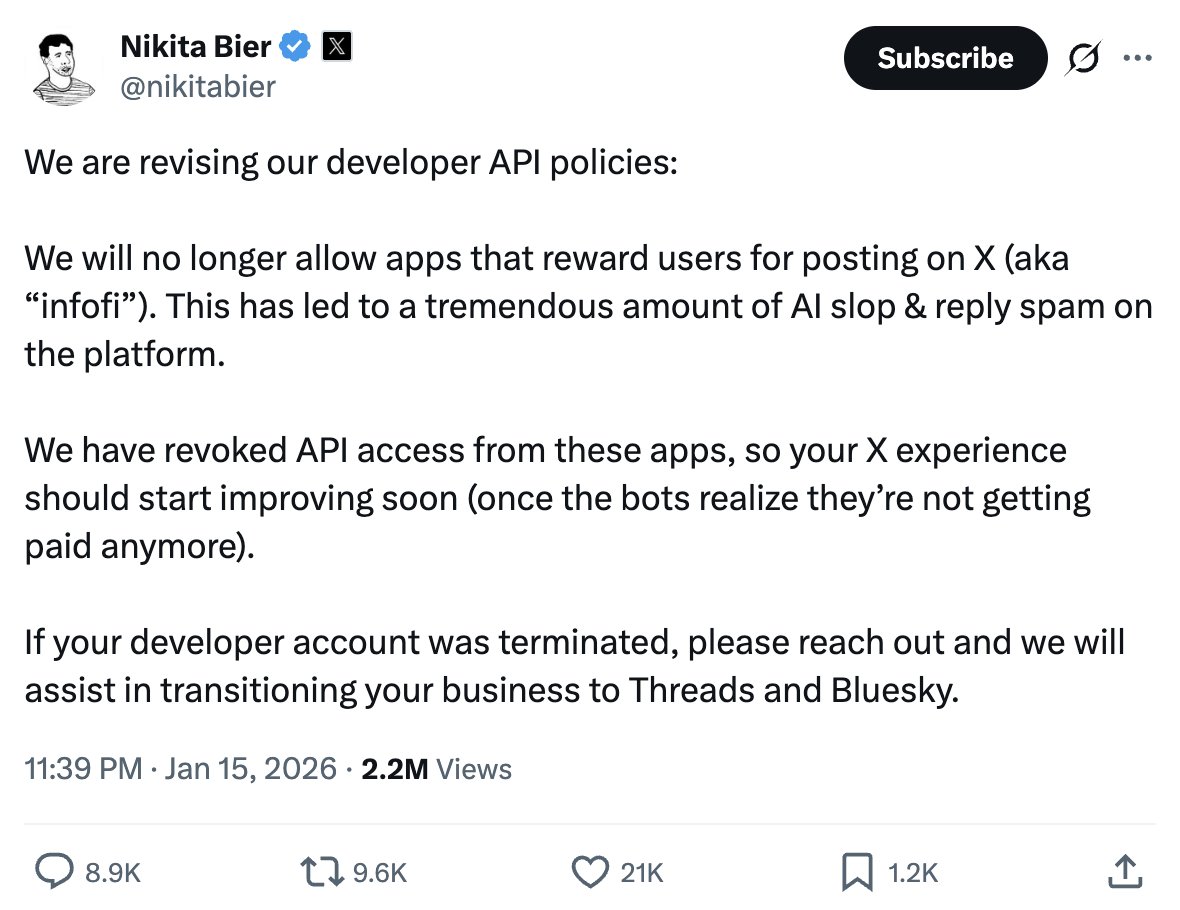
Task: Click the repost arrows icon
Action: tap(322, 872)
